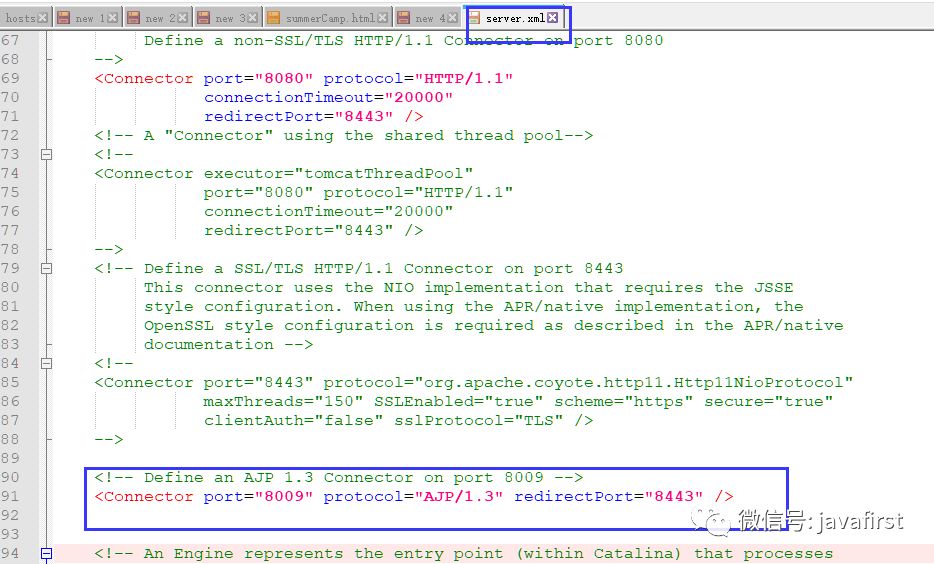Click the text "This connector uses the NIO"

(279, 288)
